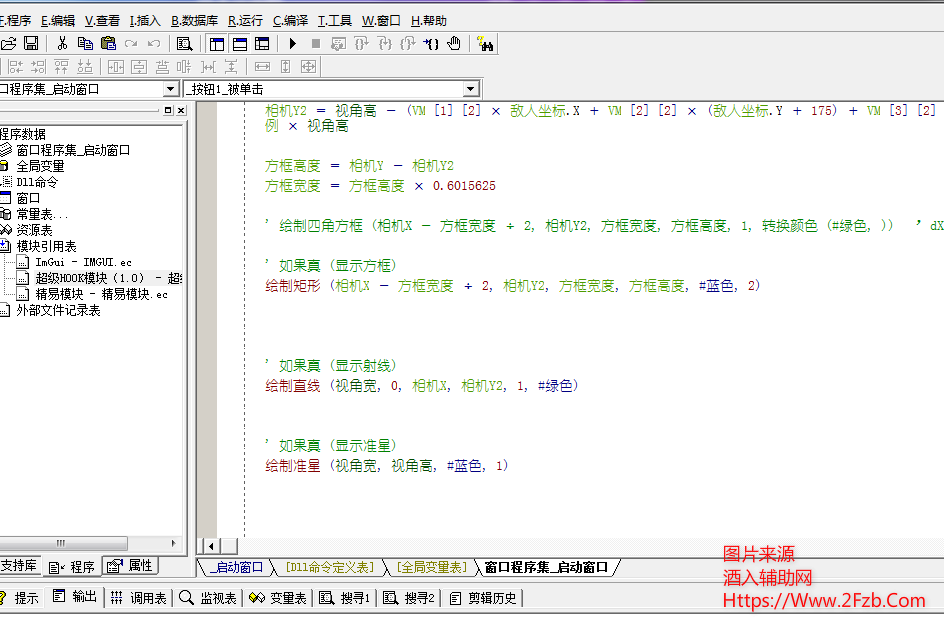The width and height of the screenshot is (944, 628).
Task: Open the R.运行 menu
Action: [245, 20]
